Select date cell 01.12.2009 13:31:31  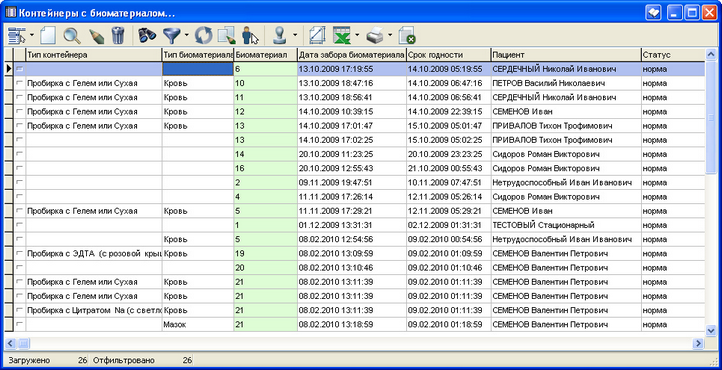coord(352,225)
